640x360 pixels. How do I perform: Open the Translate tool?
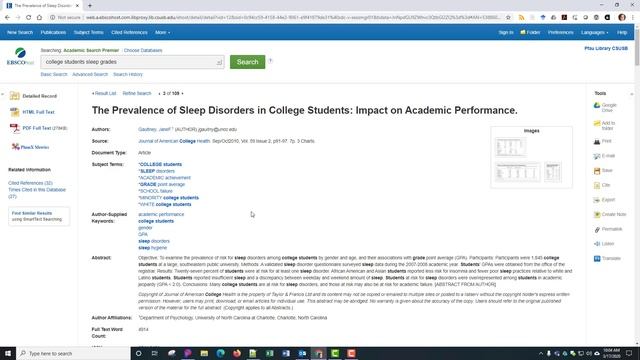tap(607, 259)
